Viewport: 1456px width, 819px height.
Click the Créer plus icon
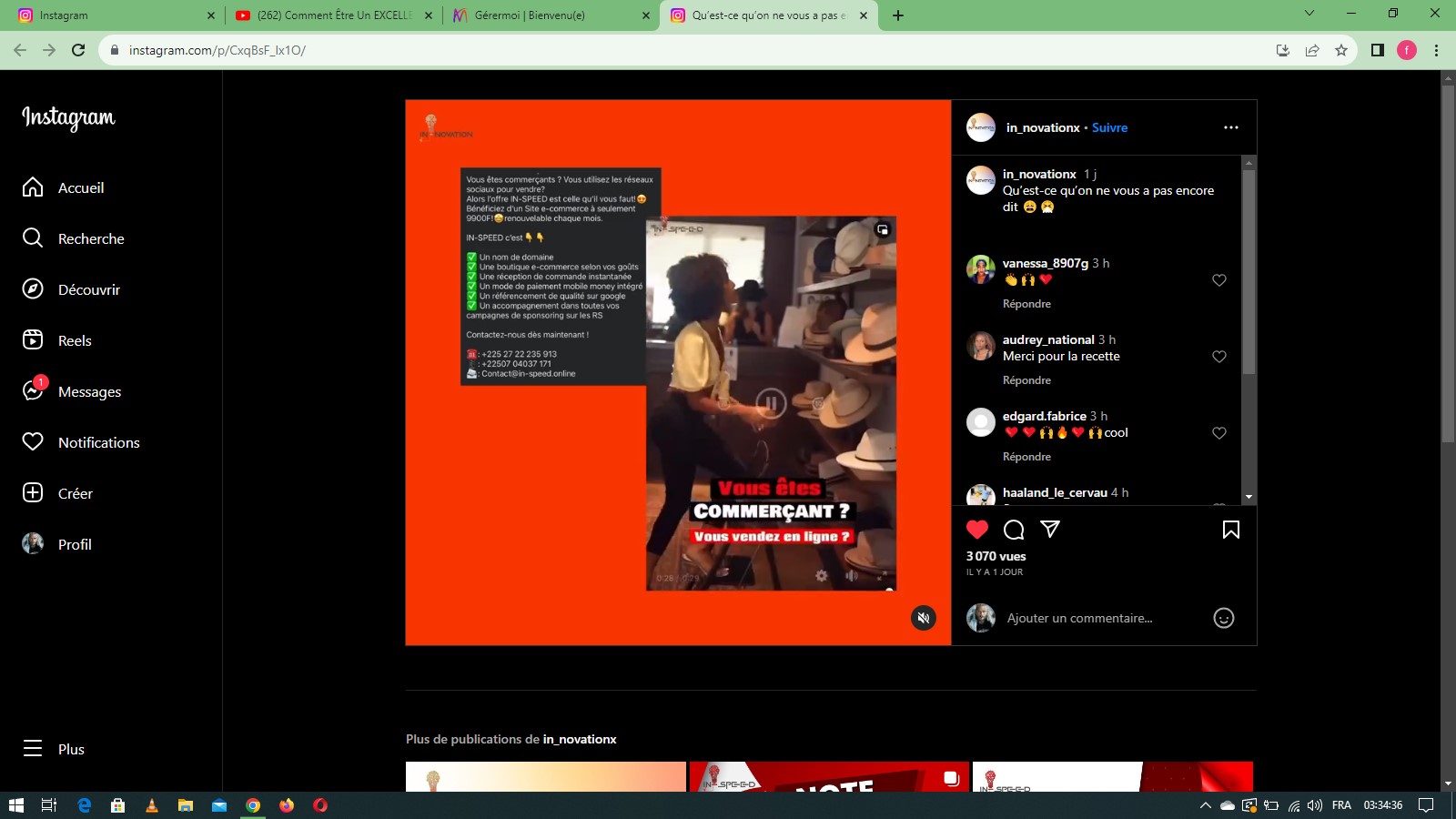click(33, 493)
